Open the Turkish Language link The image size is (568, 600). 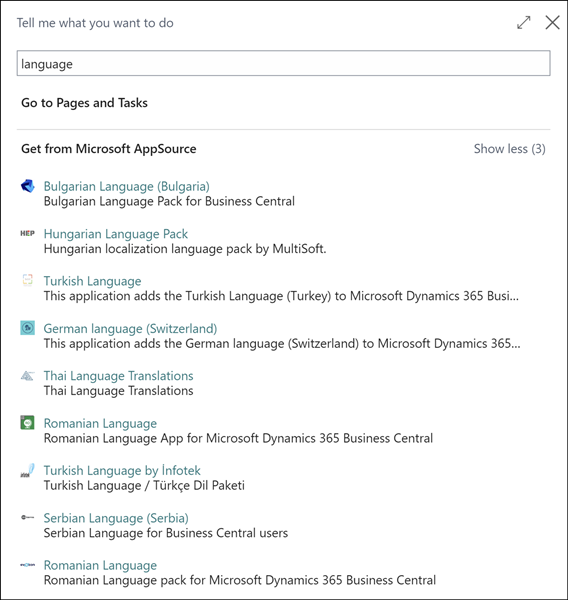tap(92, 281)
